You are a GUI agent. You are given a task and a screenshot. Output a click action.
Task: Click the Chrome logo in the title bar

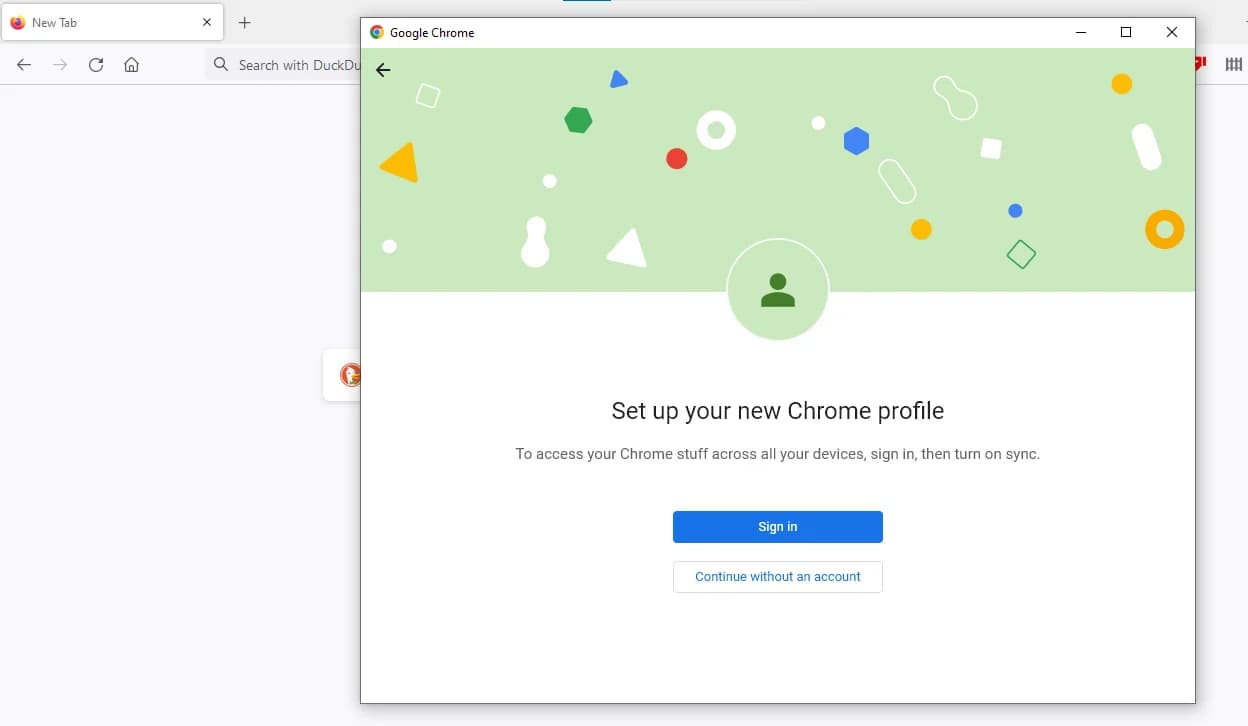click(x=377, y=32)
